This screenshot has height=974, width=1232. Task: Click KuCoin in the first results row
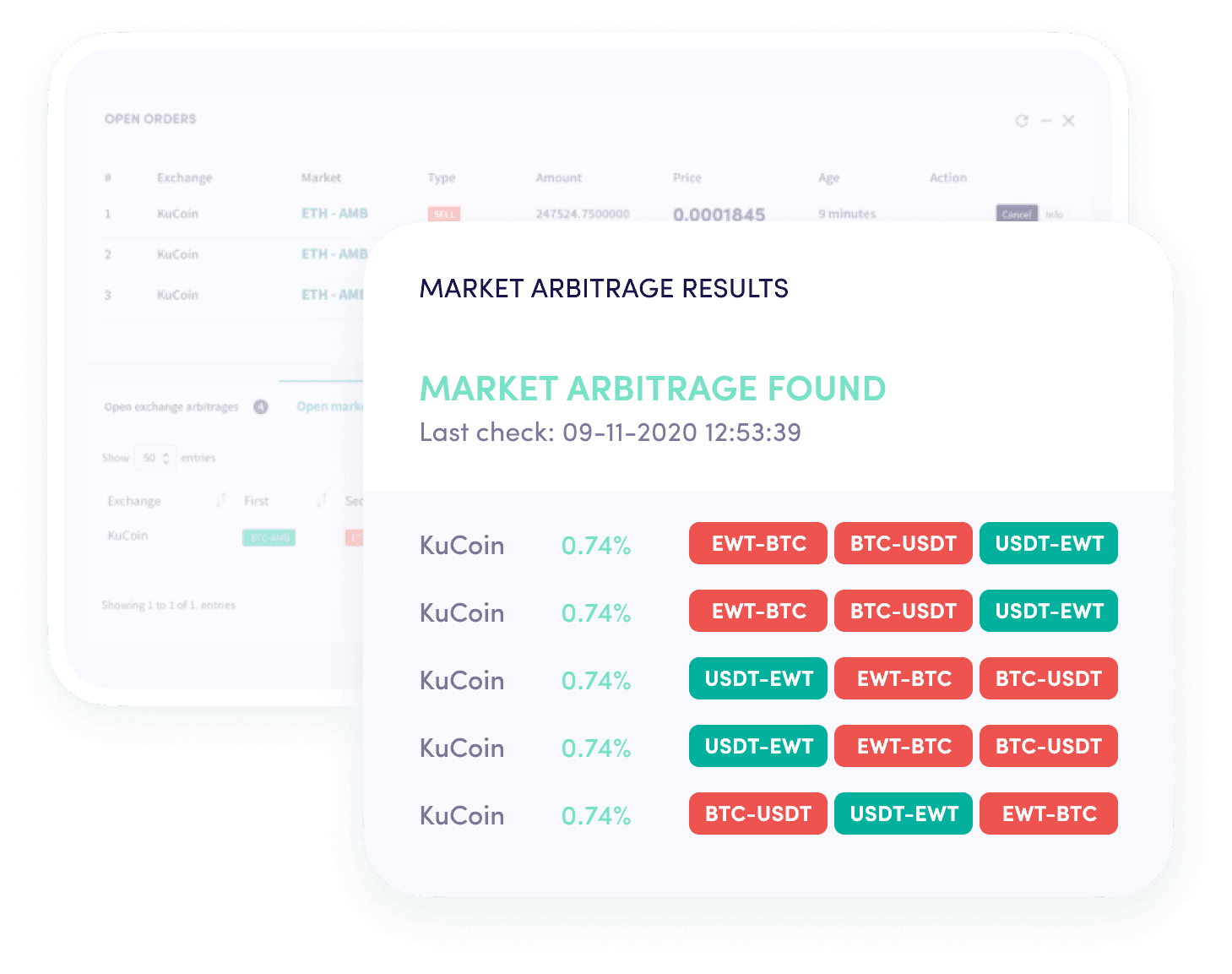coord(462,546)
